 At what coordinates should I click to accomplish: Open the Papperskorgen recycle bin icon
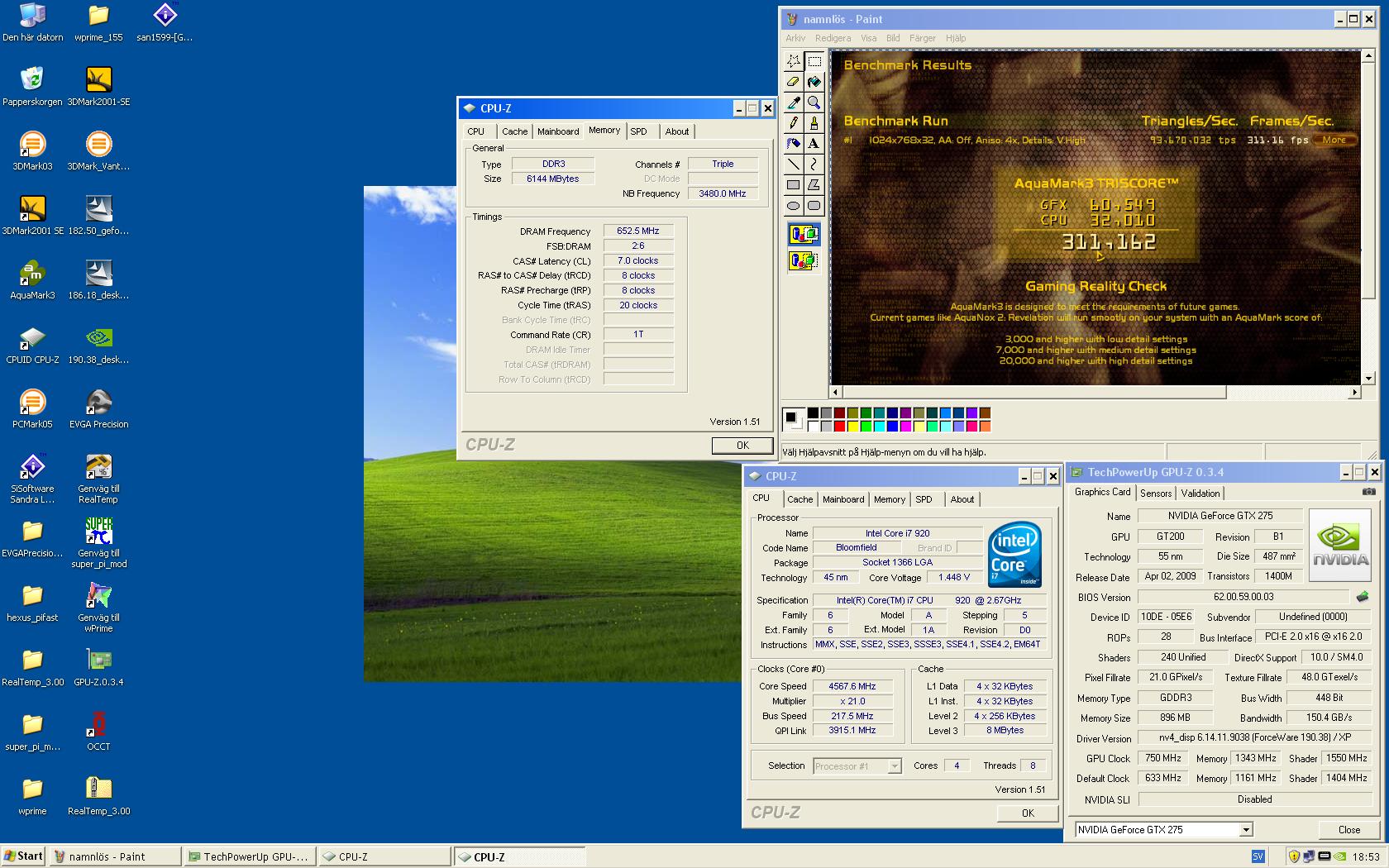tap(32, 86)
